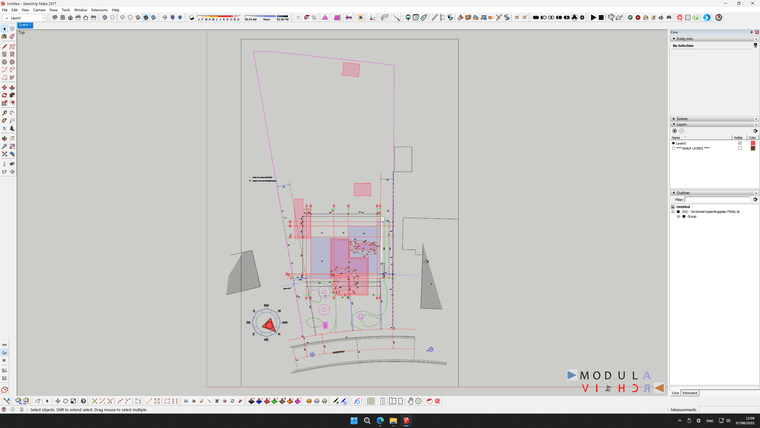This screenshot has height=428, width=760.
Task: Click the Shaded With Textures style icon
Action: point(146,17)
